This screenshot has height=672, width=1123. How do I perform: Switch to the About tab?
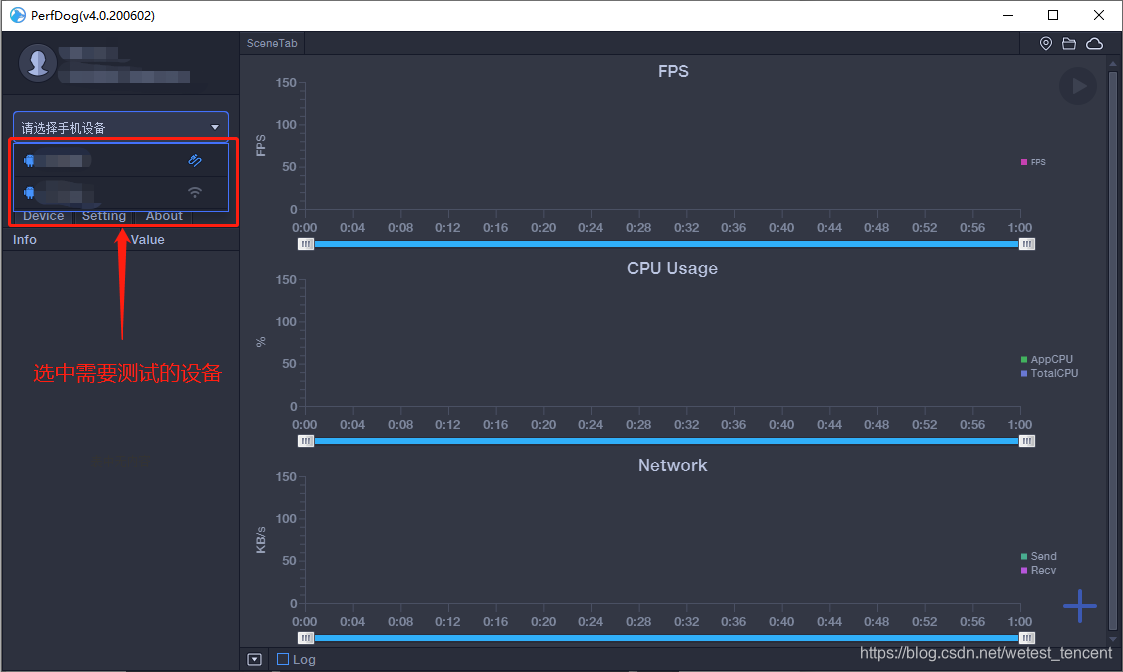tap(164, 216)
